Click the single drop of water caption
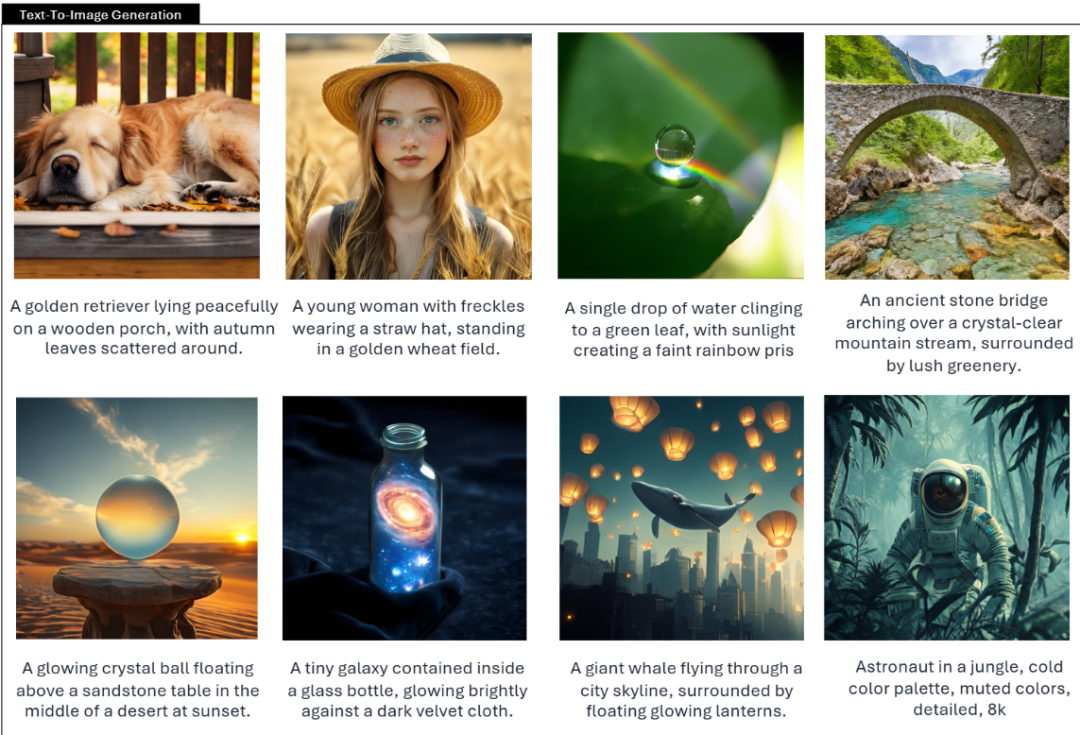Viewport: 1080px width, 735px height. click(x=683, y=329)
